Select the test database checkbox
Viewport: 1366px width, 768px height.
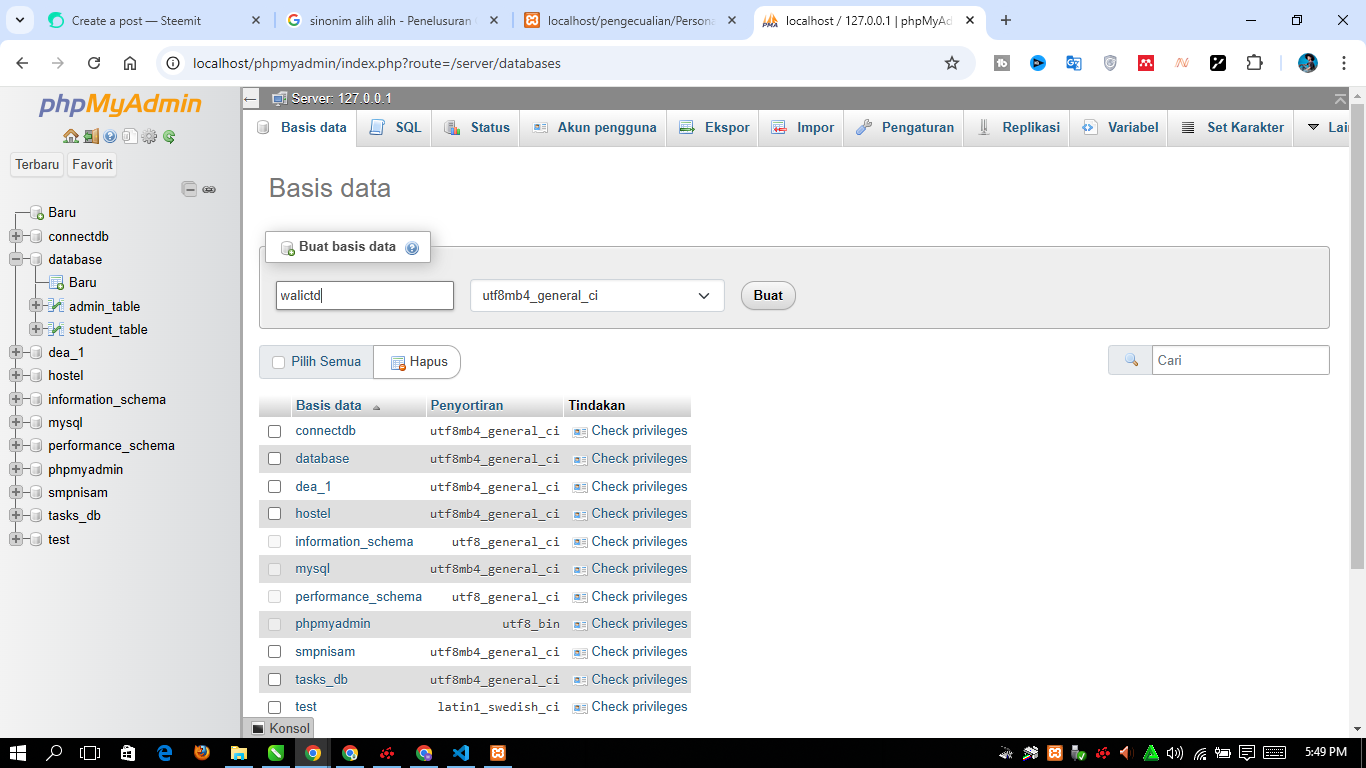275,707
